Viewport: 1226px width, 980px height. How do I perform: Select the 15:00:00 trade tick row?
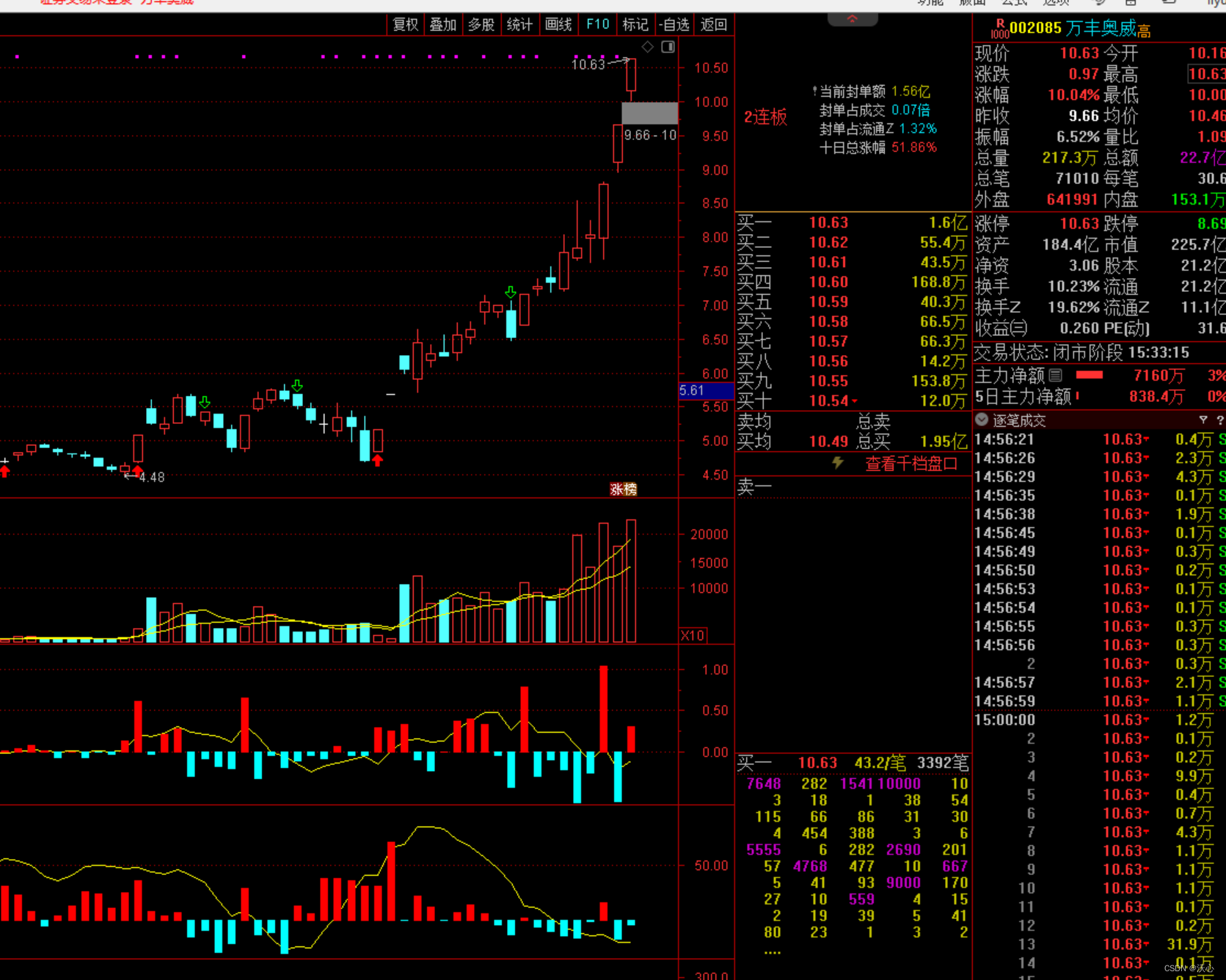pos(1099,720)
